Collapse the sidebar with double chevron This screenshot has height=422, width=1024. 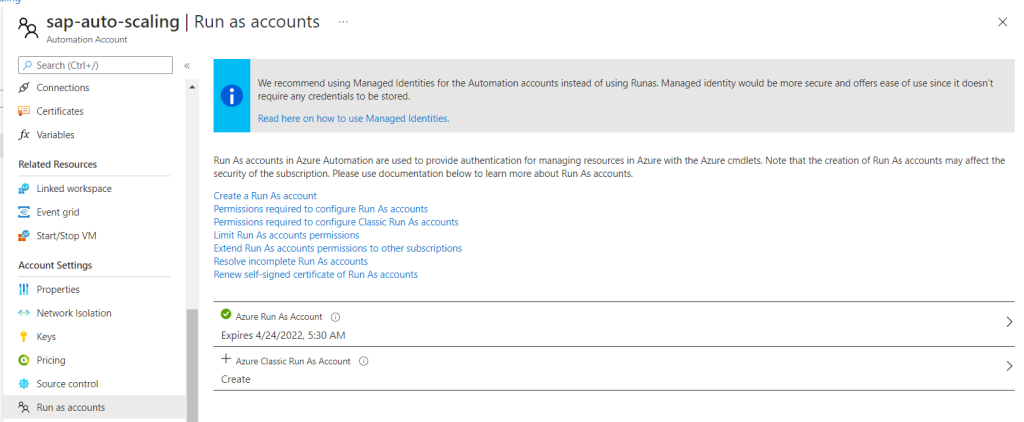(x=187, y=65)
